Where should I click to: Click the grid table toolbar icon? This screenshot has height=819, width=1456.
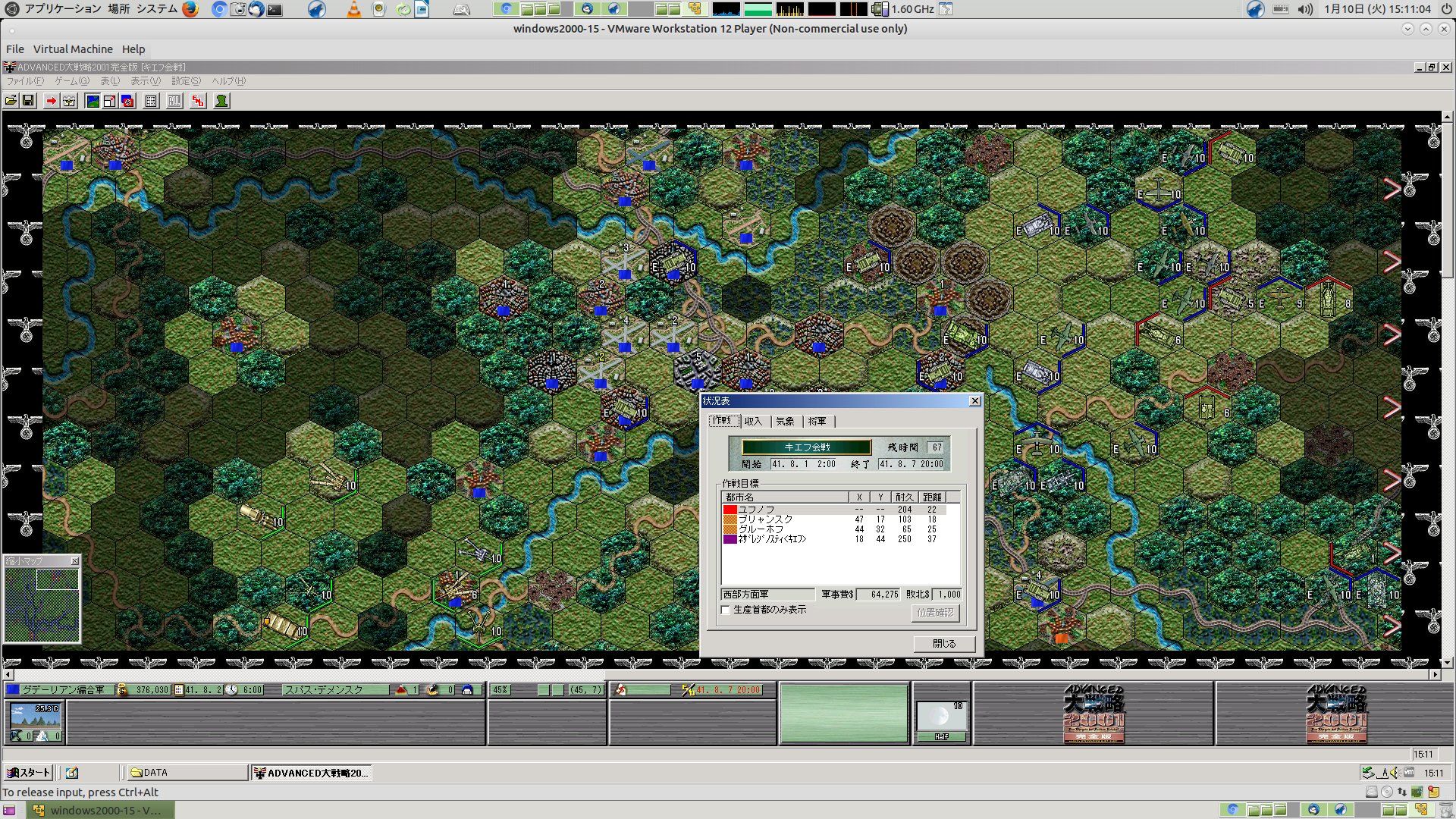pos(151,101)
